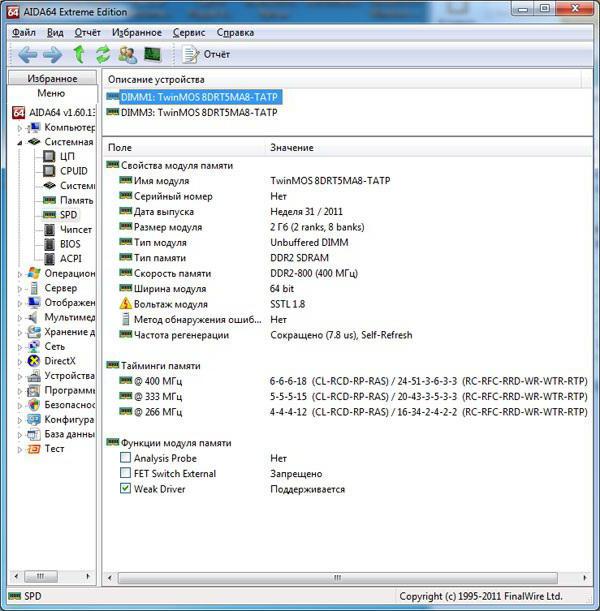Image resolution: width=600 pixels, height=611 pixels.
Task: Toggle the Weak Driver checkbox
Action: pos(125,488)
